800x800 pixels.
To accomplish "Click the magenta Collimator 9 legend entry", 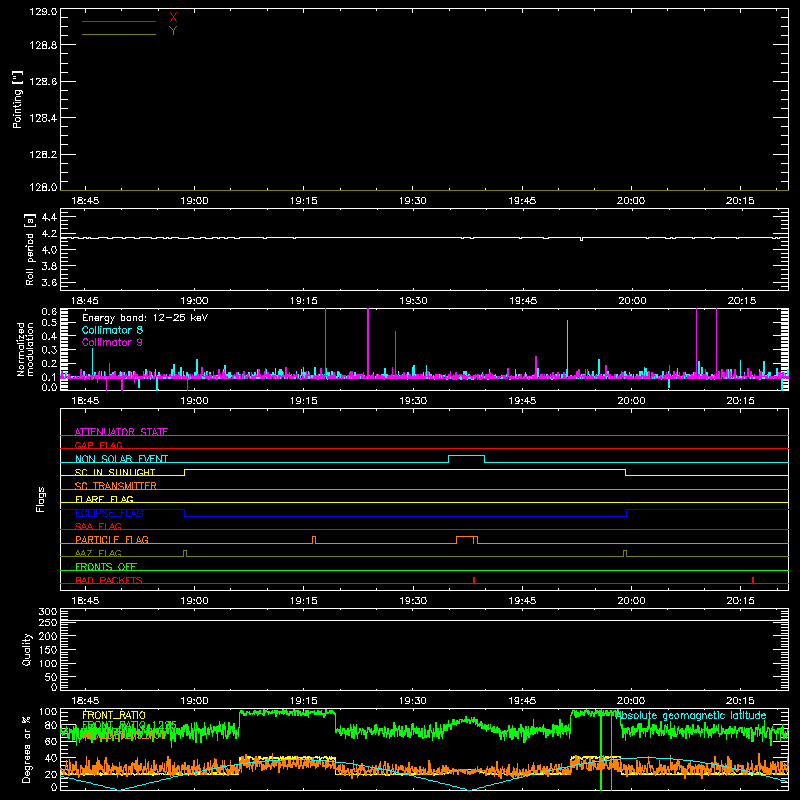I will (x=112, y=342).
